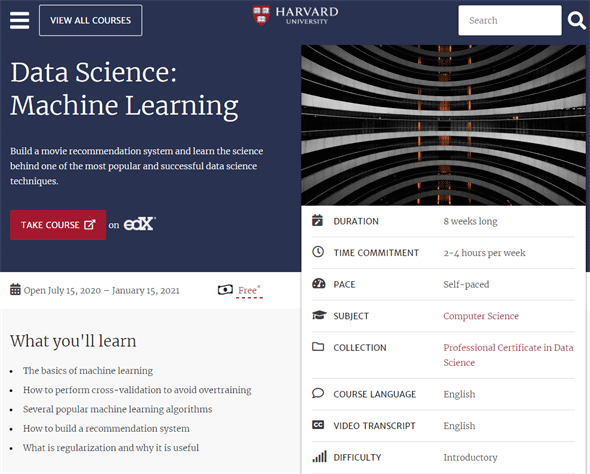Click the Course Language speech bubble icon
590x474 pixels.
point(318,393)
